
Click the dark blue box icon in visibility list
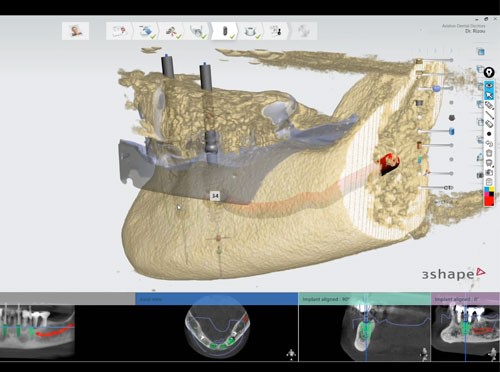coord(420,103)
